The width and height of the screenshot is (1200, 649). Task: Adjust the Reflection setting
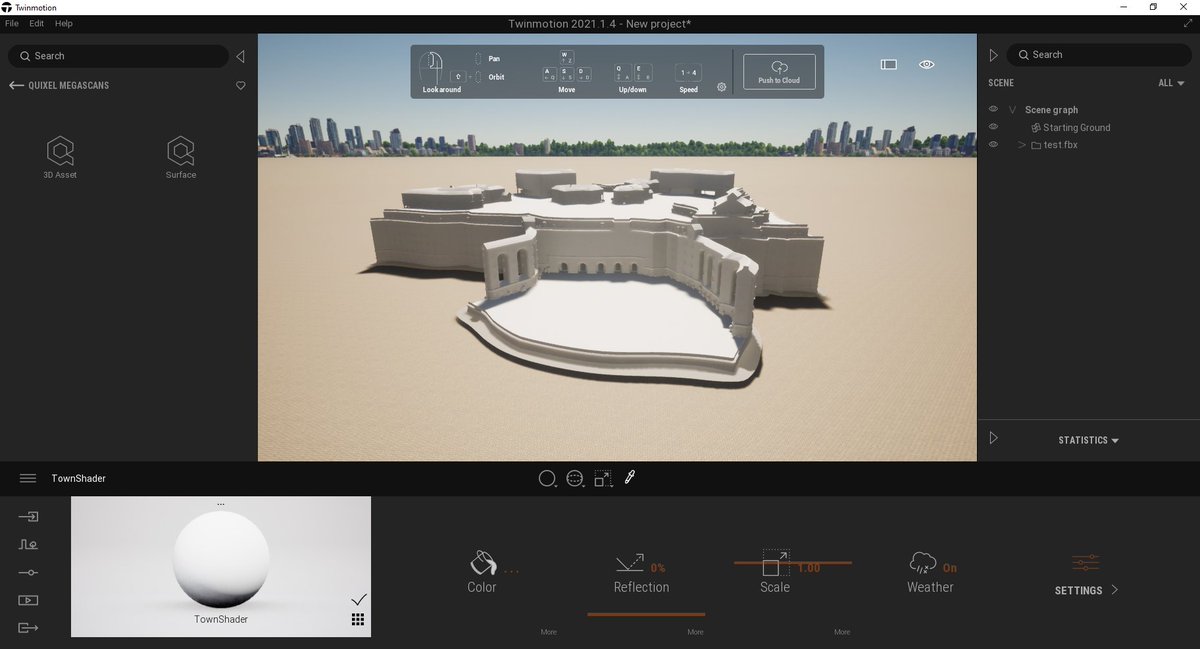(642, 572)
